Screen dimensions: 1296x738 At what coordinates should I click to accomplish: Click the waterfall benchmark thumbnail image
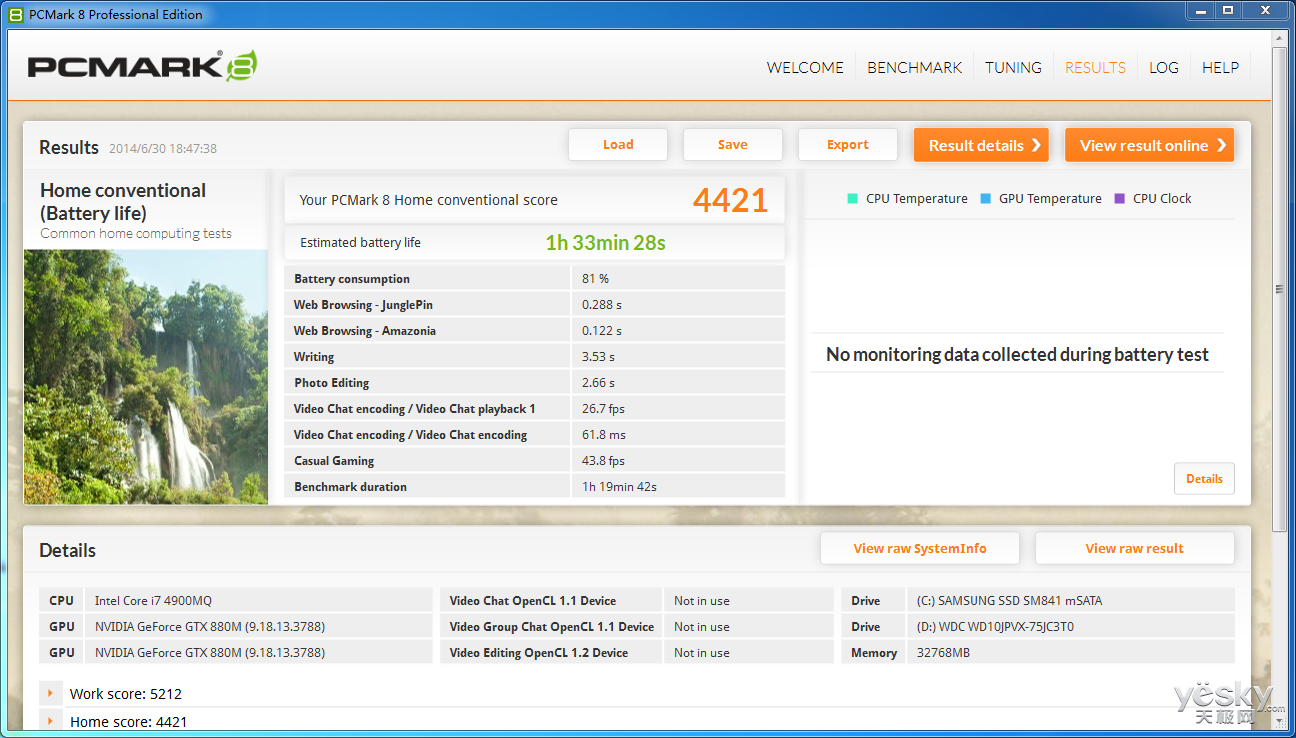146,376
